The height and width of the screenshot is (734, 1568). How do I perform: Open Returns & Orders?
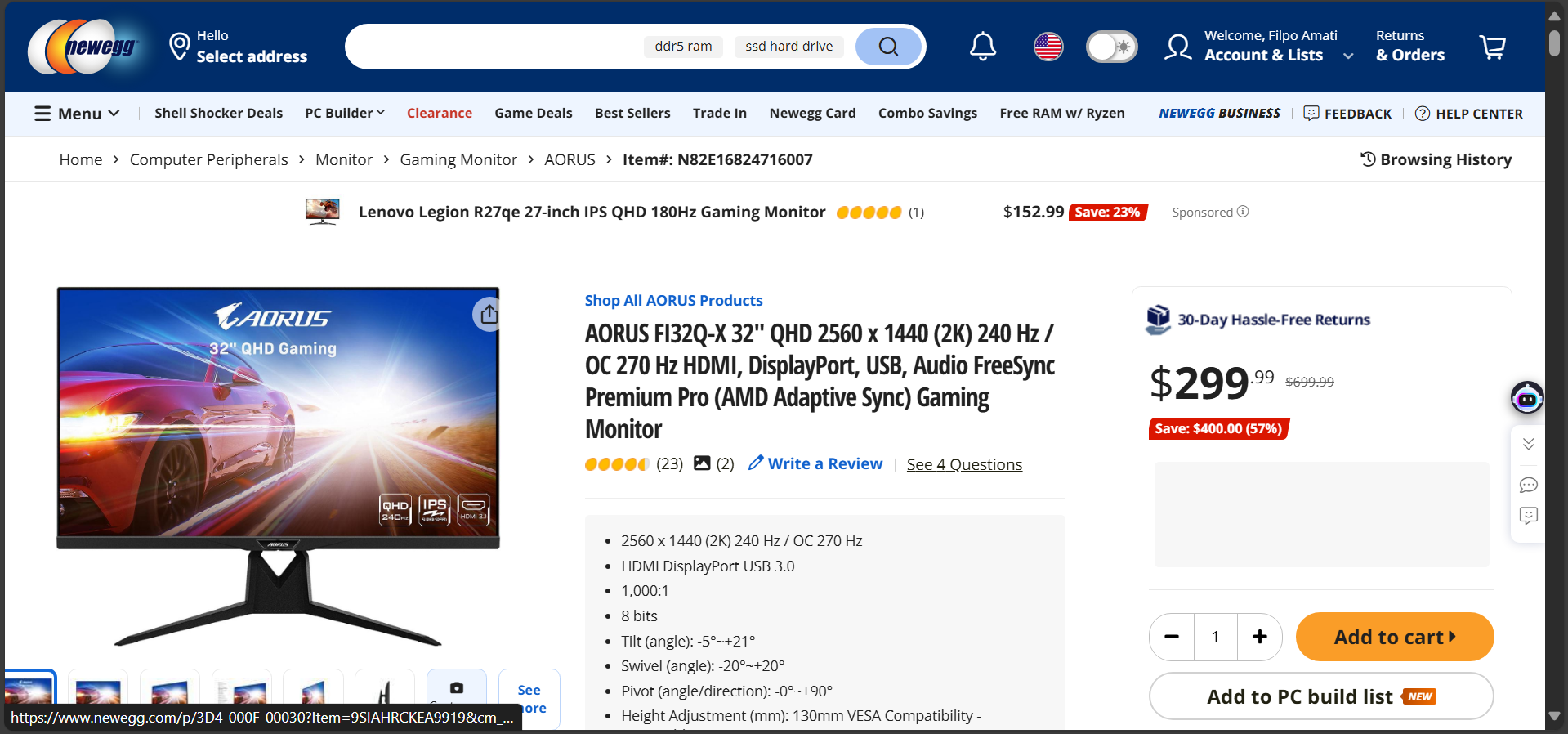pos(1410,47)
